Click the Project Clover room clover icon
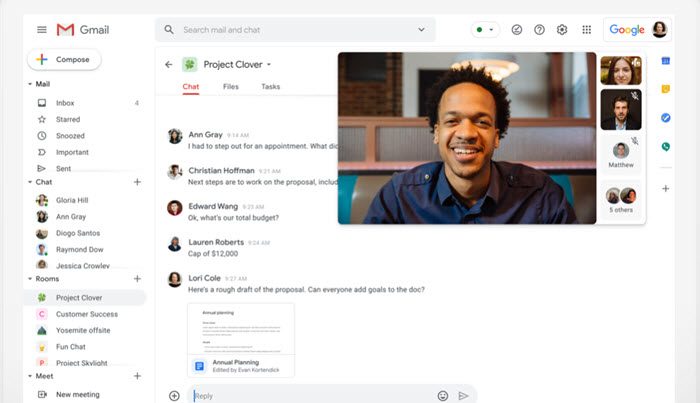The height and width of the screenshot is (403, 700). tap(190, 64)
